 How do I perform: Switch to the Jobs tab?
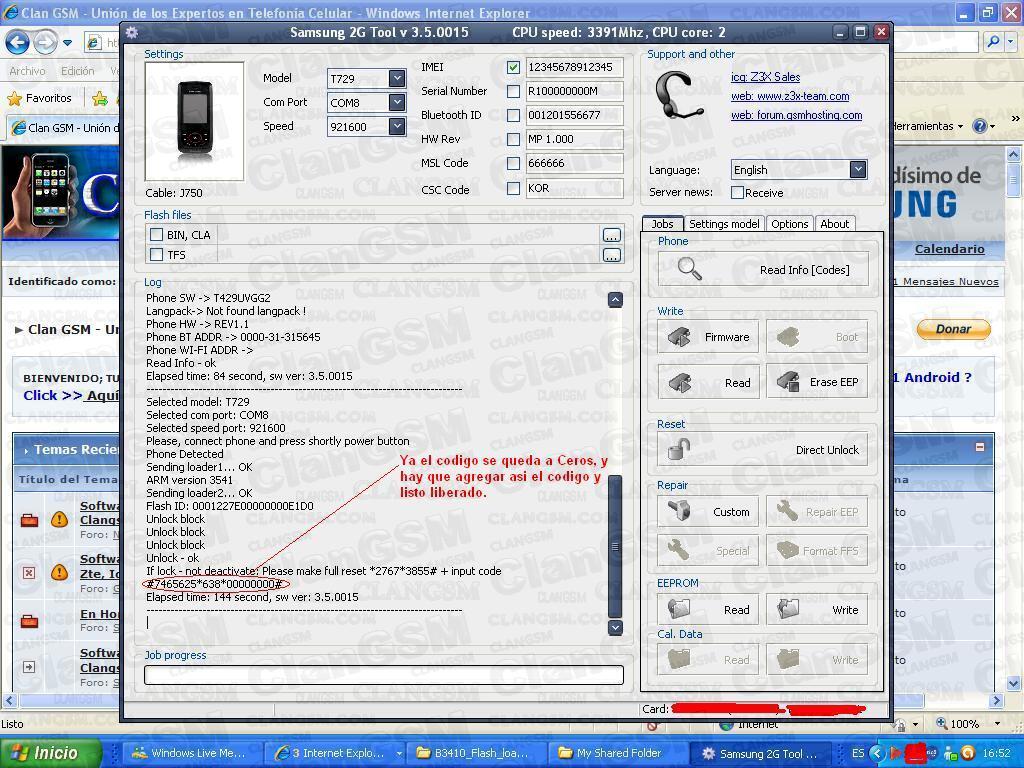662,223
